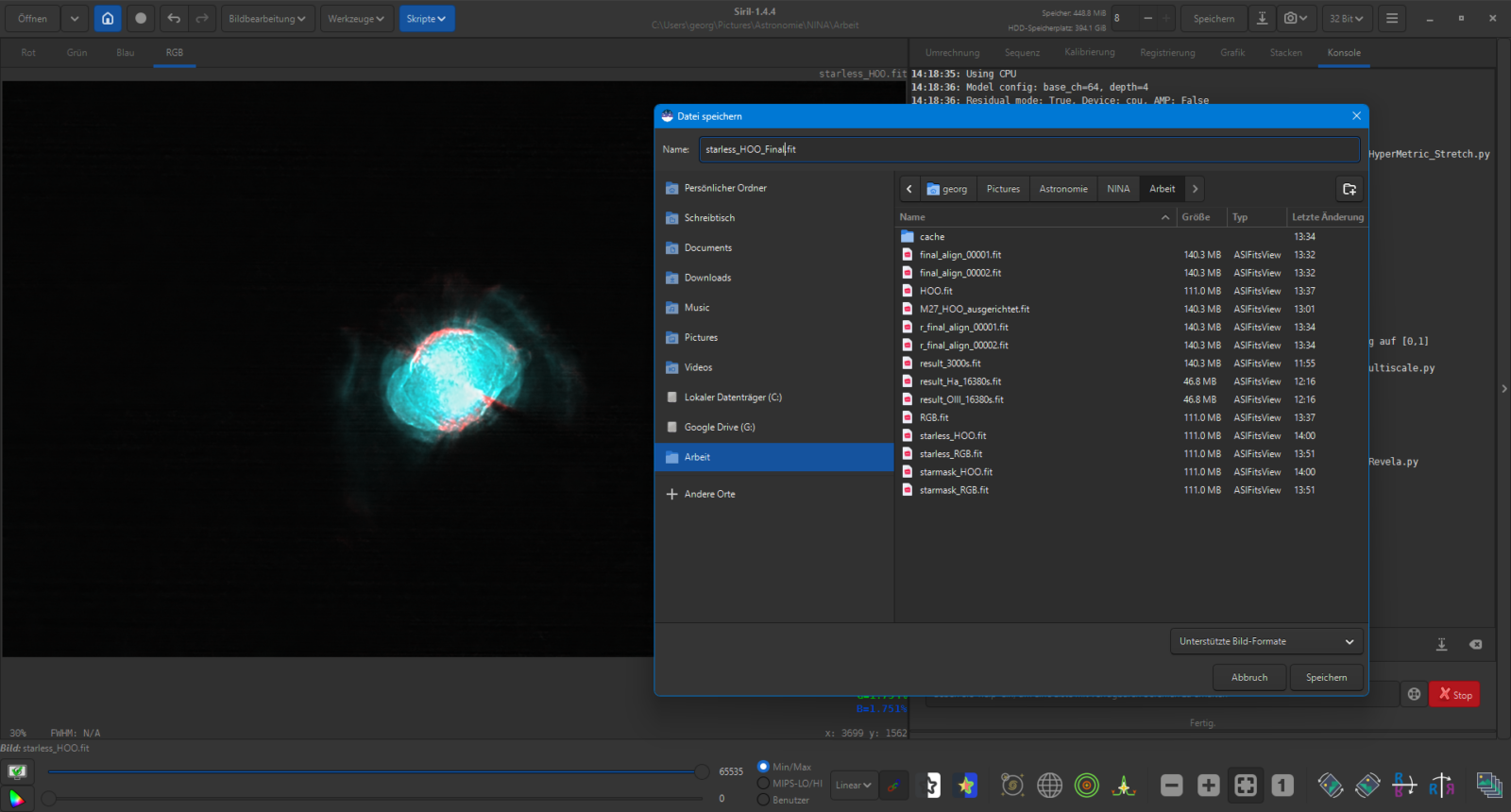Click the console export download icon
1511x812 pixels.
click(x=1442, y=644)
